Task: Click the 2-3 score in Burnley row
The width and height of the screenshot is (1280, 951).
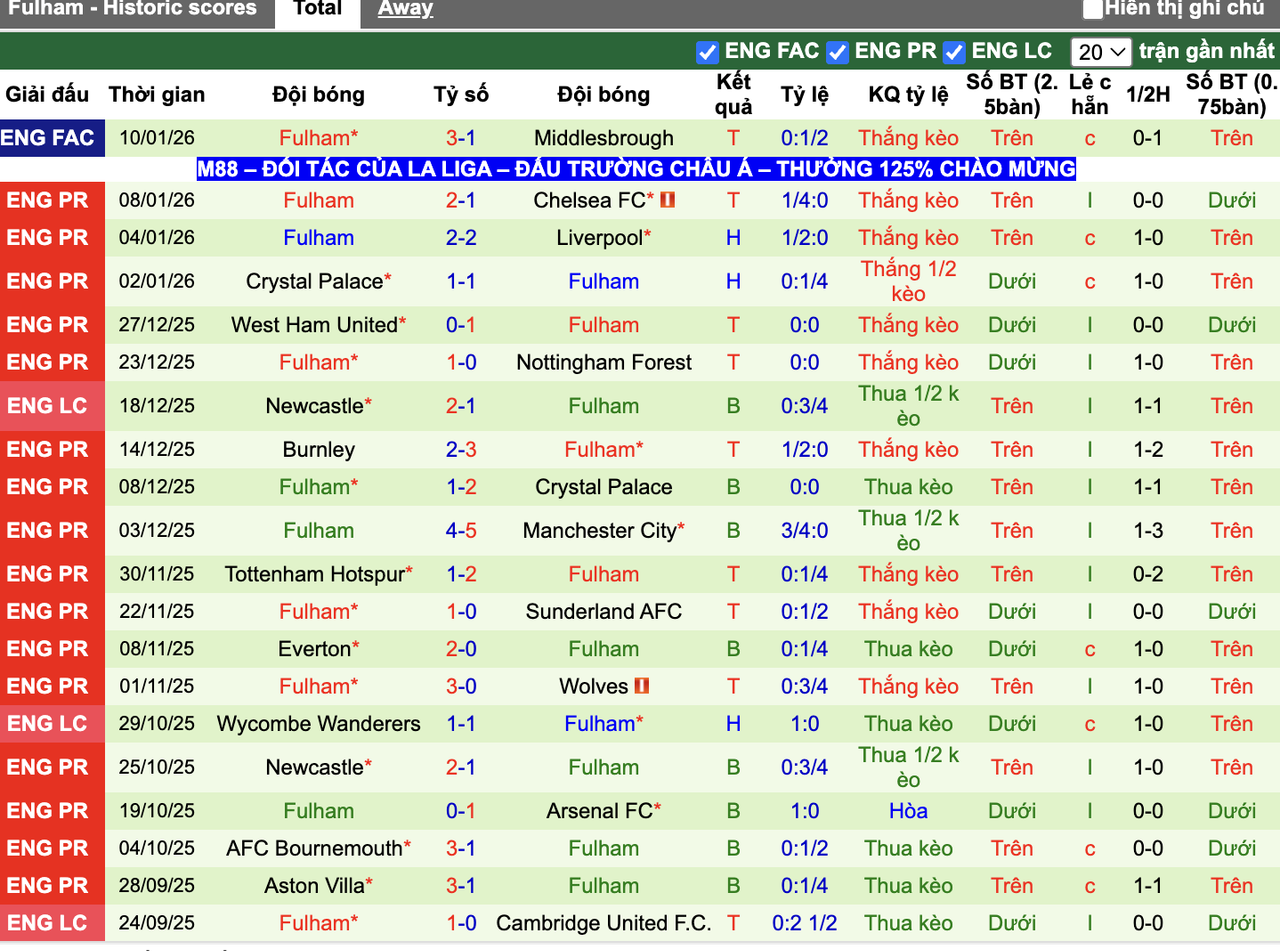Action: [461, 450]
